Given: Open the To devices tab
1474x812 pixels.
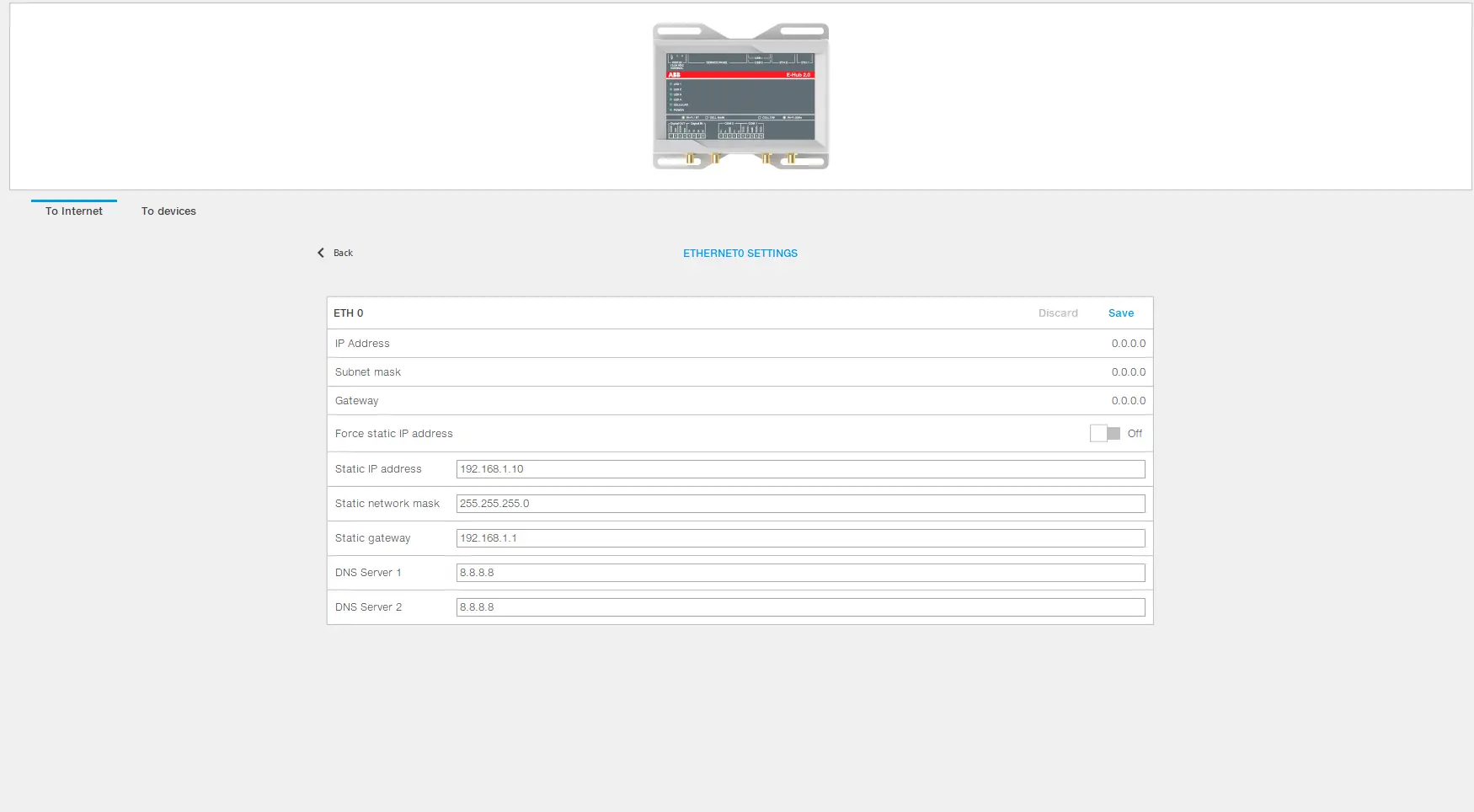Looking at the screenshot, I should (168, 211).
